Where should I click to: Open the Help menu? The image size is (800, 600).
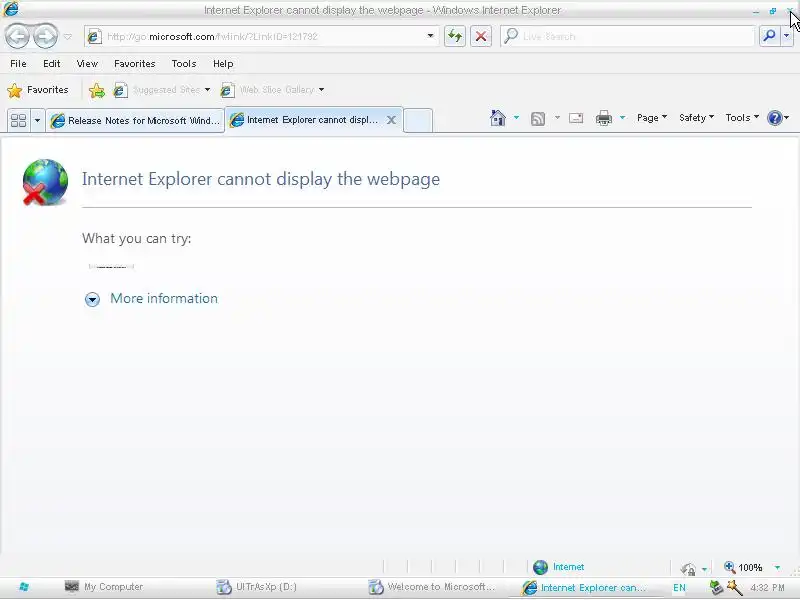(x=223, y=64)
